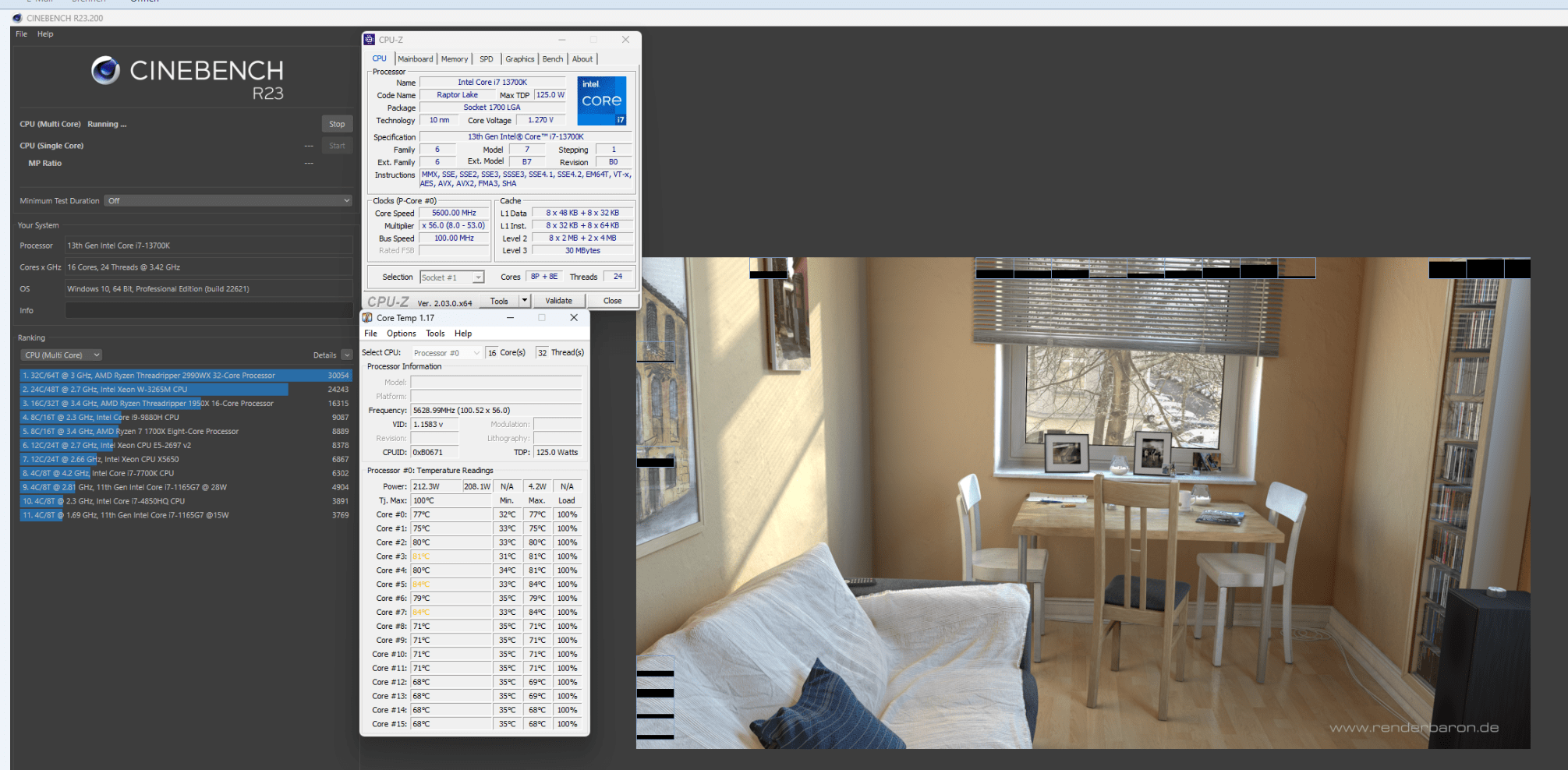Switch to the SPD tab in CPU-Z
The image size is (1568, 770).
tap(487, 59)
